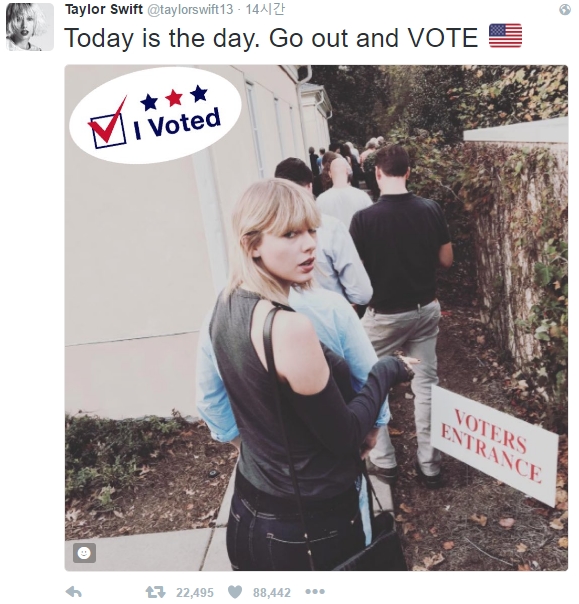Click the 'I Voted' sticker in the photo

(x=155, y=115)
